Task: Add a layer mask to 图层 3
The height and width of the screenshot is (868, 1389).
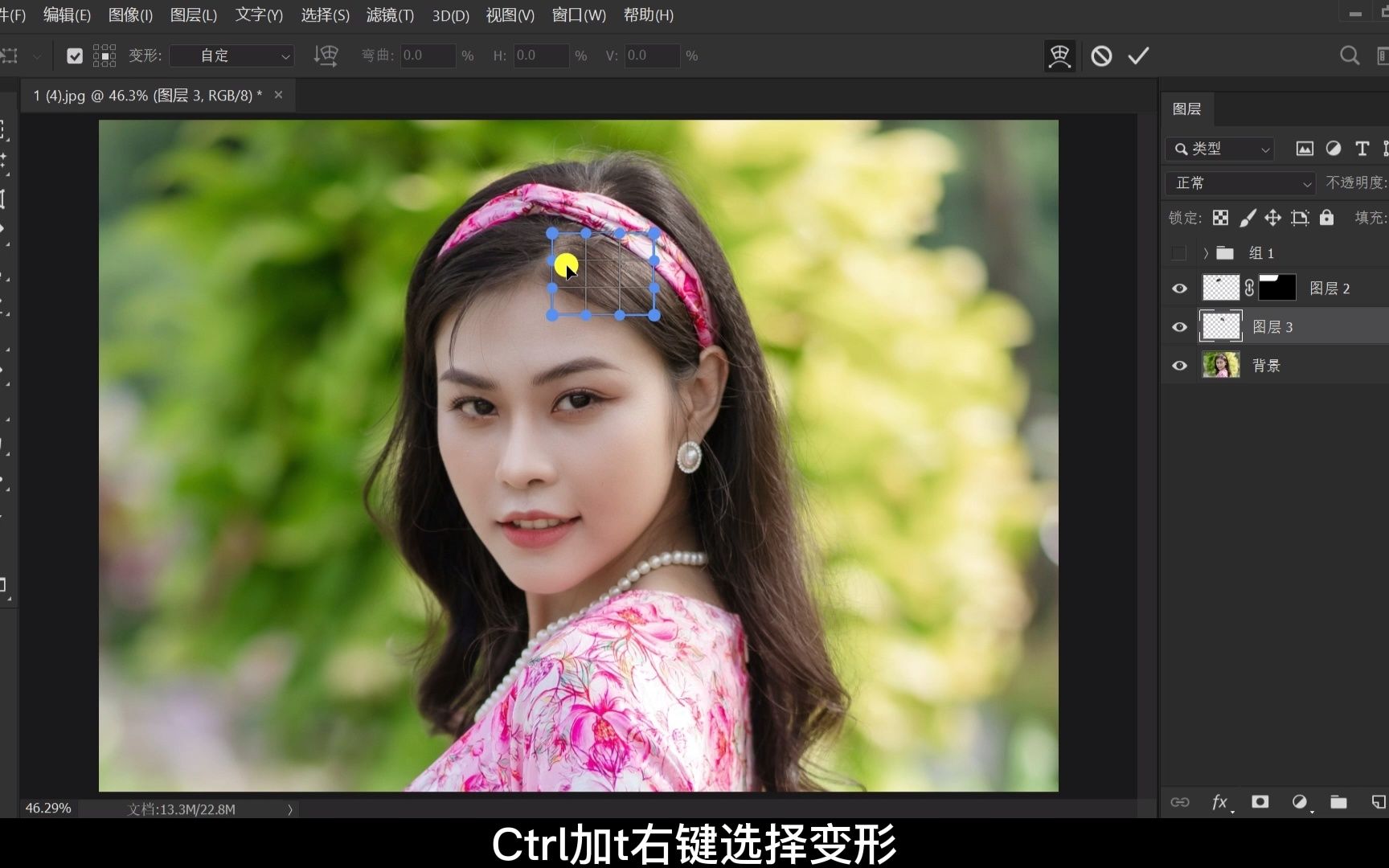Action: tap(1260, 802)
